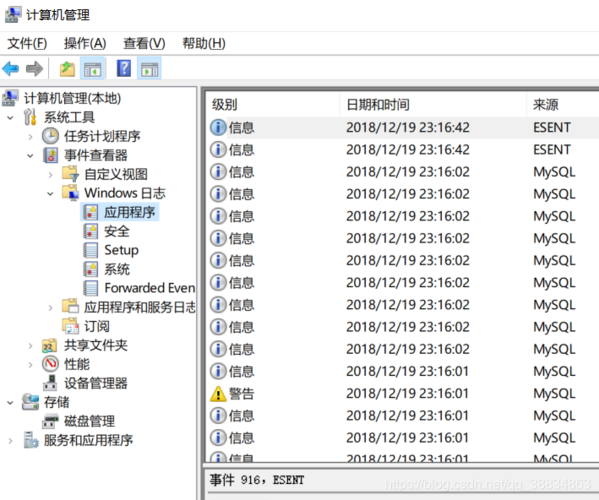This screenshot has width=599, height=500.
Task: Select the 警告 event row from MySQL
Action: pyautogui.click(x=403, y=393)
